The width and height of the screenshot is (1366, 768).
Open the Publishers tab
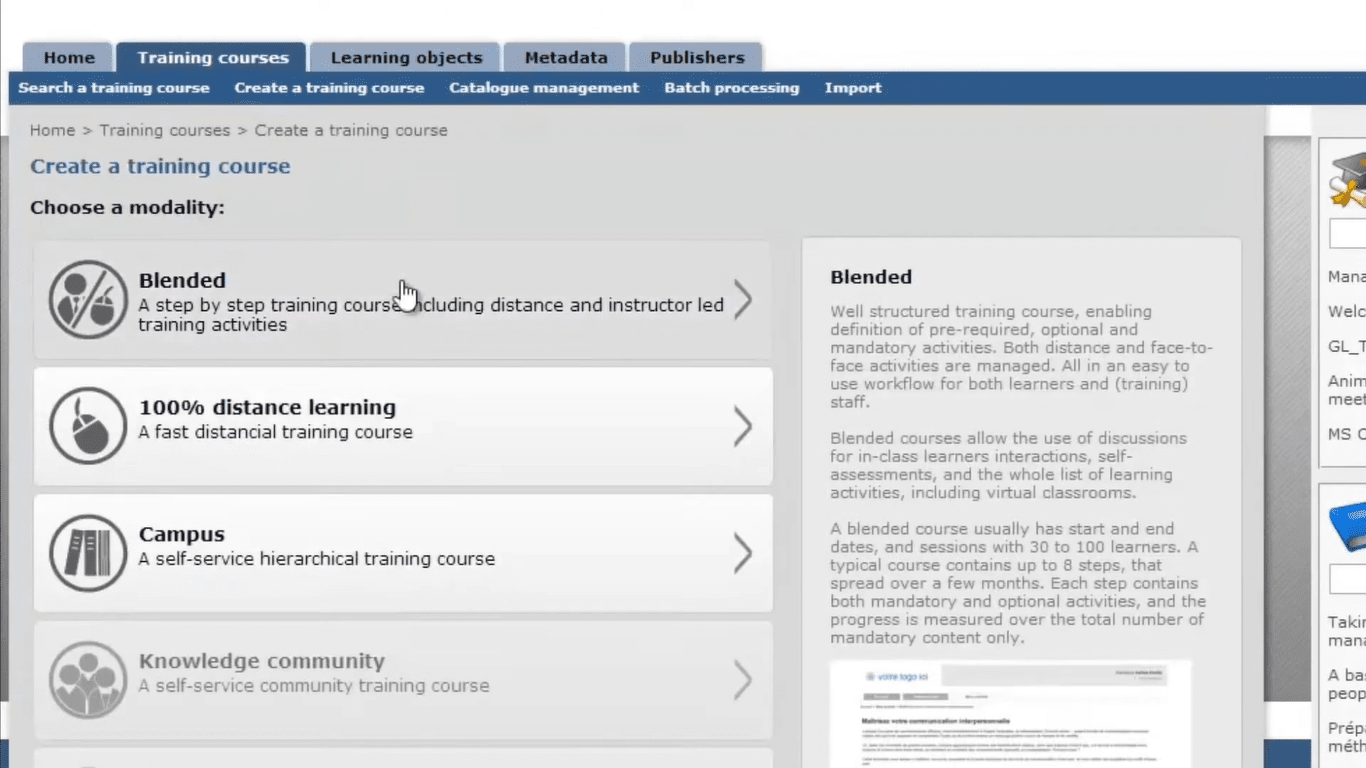695,57
